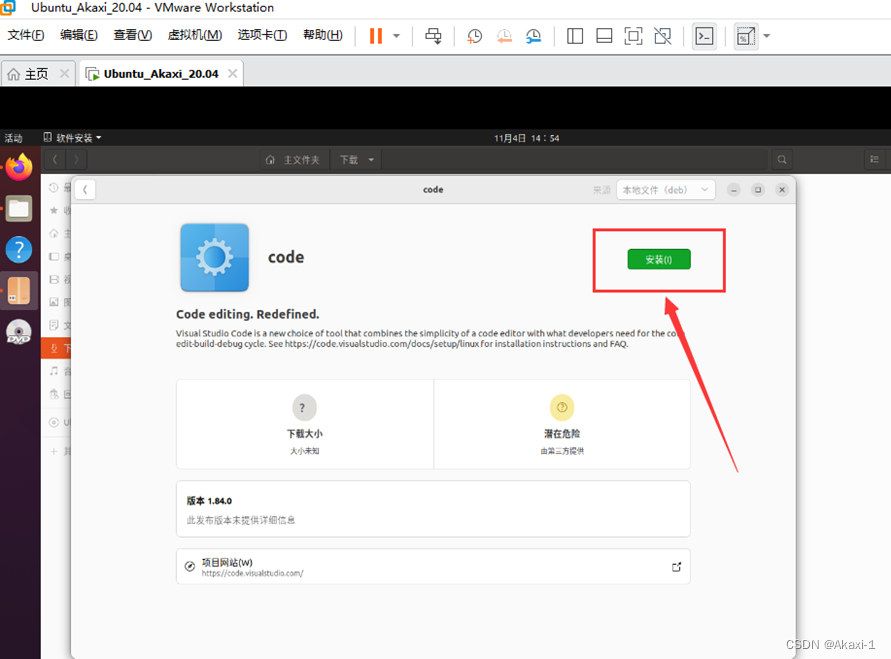This screenshot has width=891, height=659.
Task: Open Help from the Ubuntu dock
Action: [19, 249]
